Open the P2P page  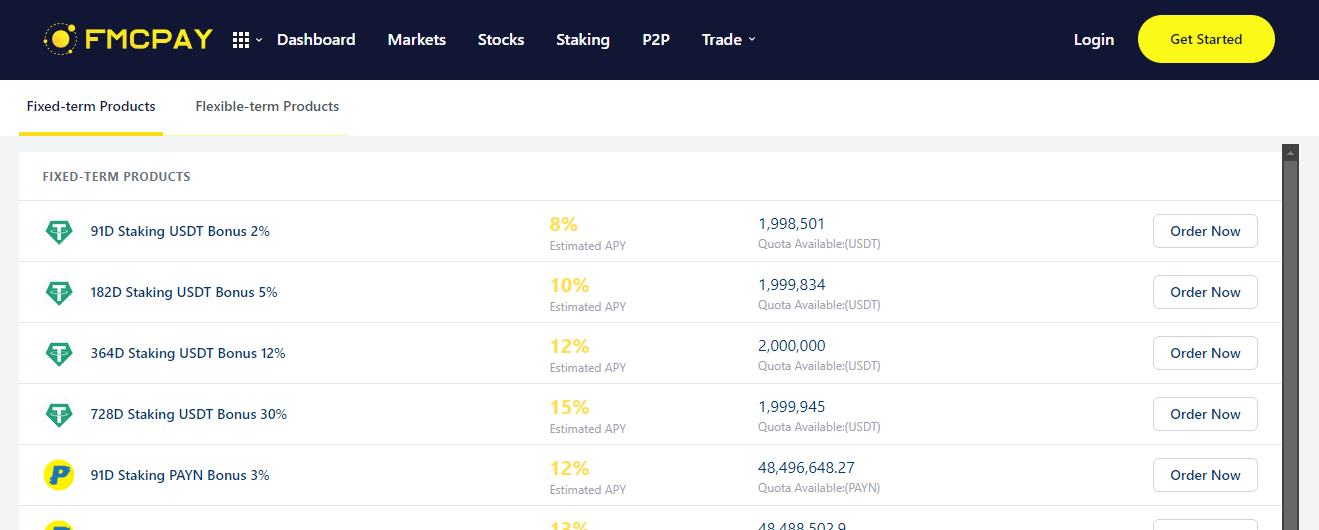click(656, 40)
